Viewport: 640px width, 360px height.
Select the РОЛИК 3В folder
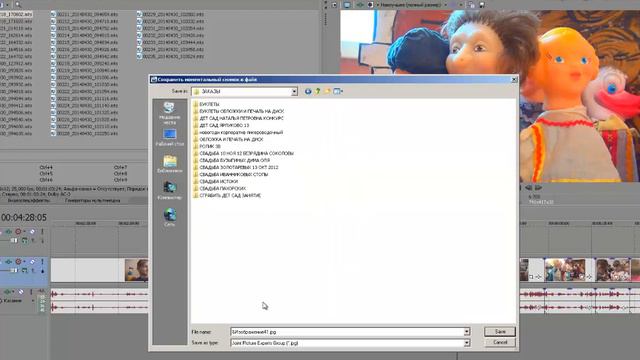click(x=207, y=146)
